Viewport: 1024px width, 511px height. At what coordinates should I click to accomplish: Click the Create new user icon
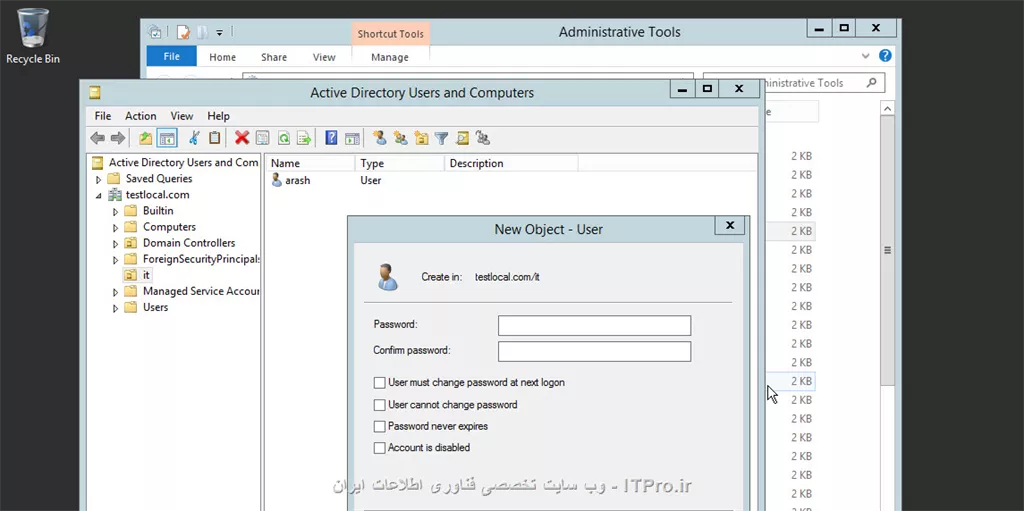(379, 138)
